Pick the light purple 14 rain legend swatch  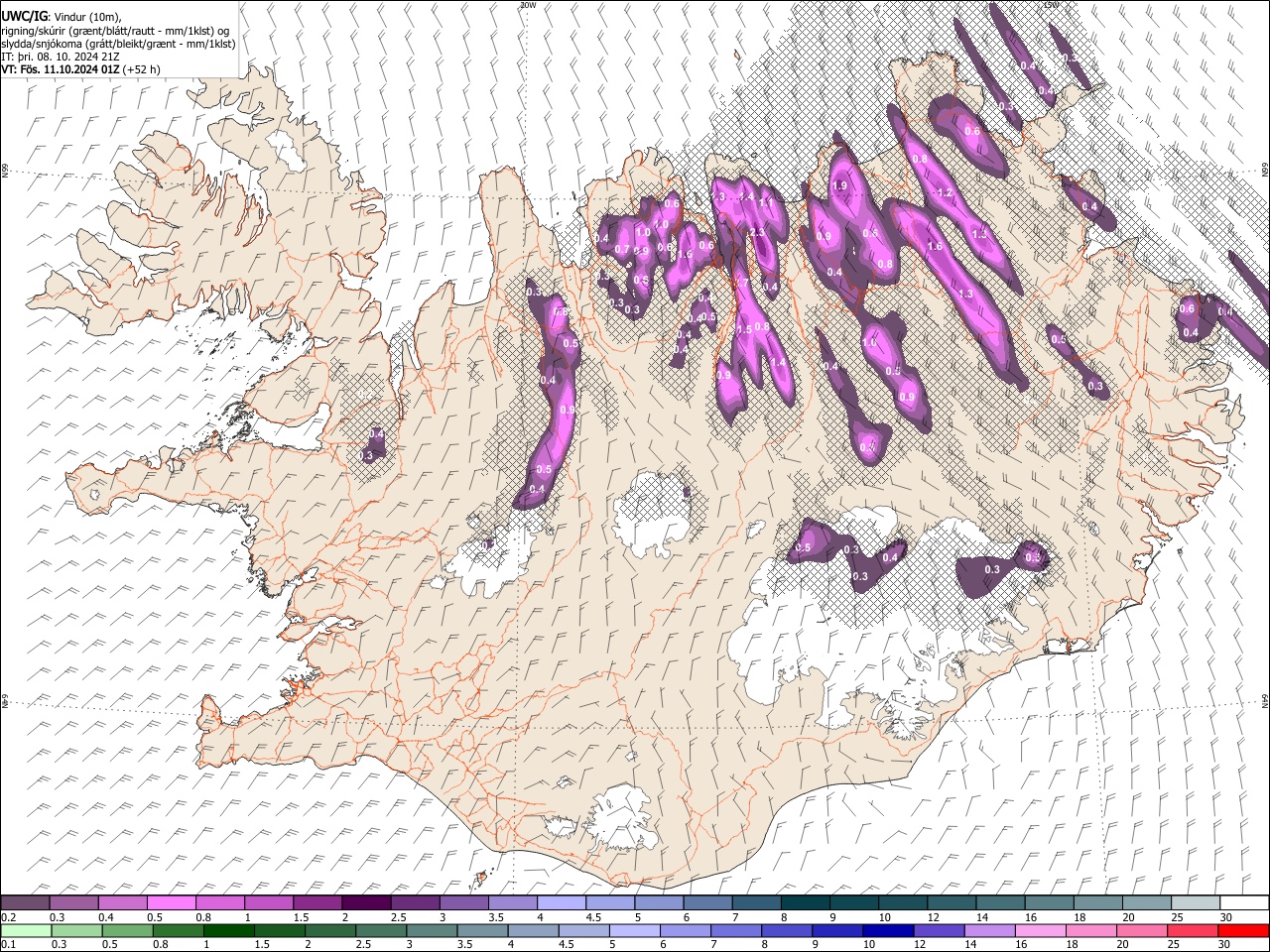(989, 930)
